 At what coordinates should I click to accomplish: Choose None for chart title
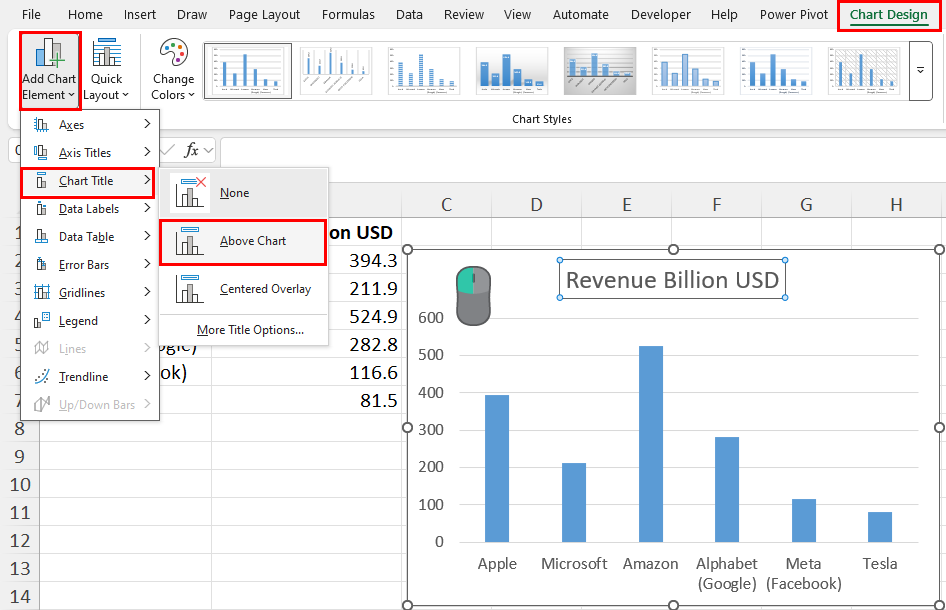[244, 193]
